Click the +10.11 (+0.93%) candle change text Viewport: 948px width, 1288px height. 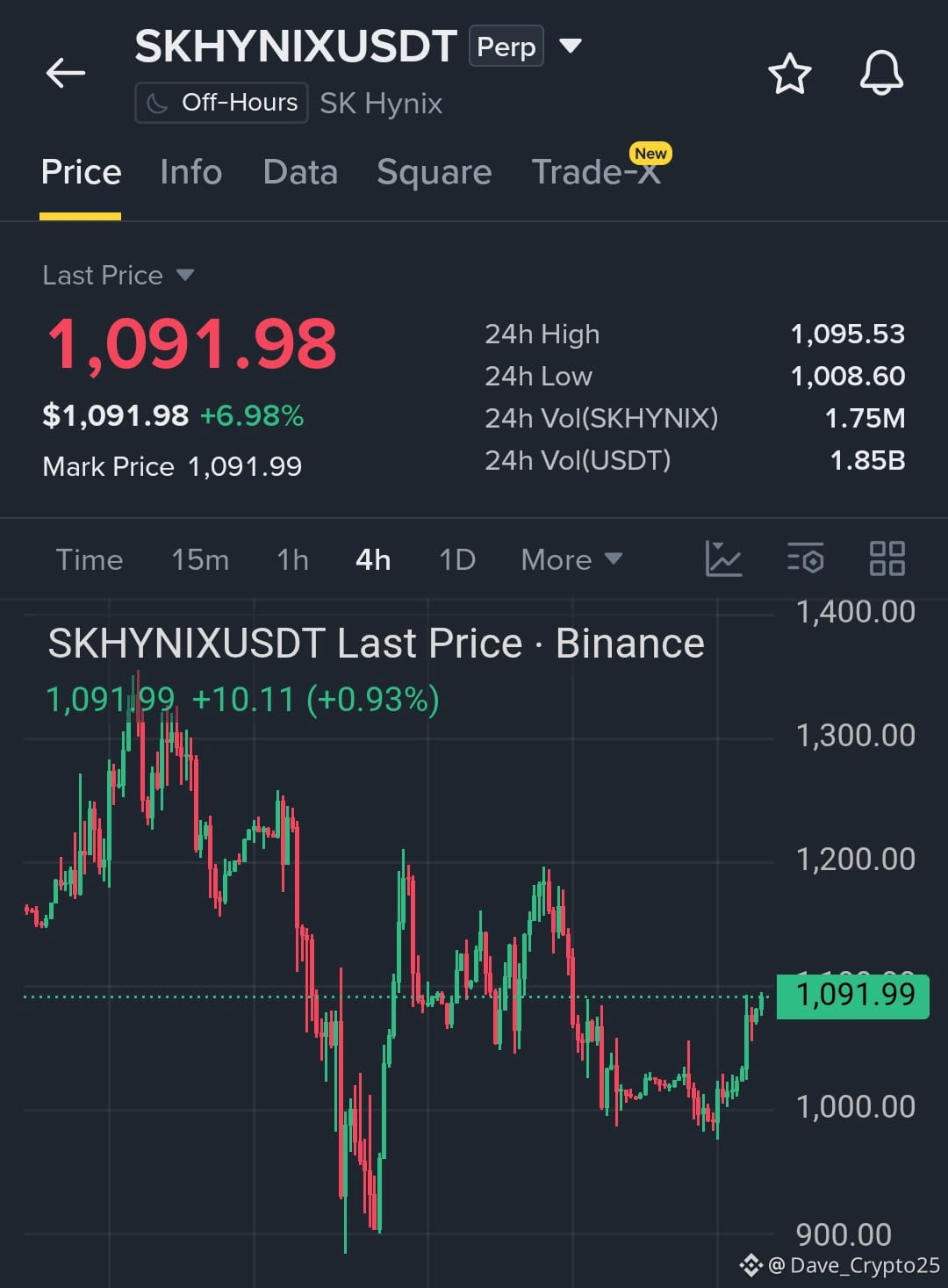point(315,700)
